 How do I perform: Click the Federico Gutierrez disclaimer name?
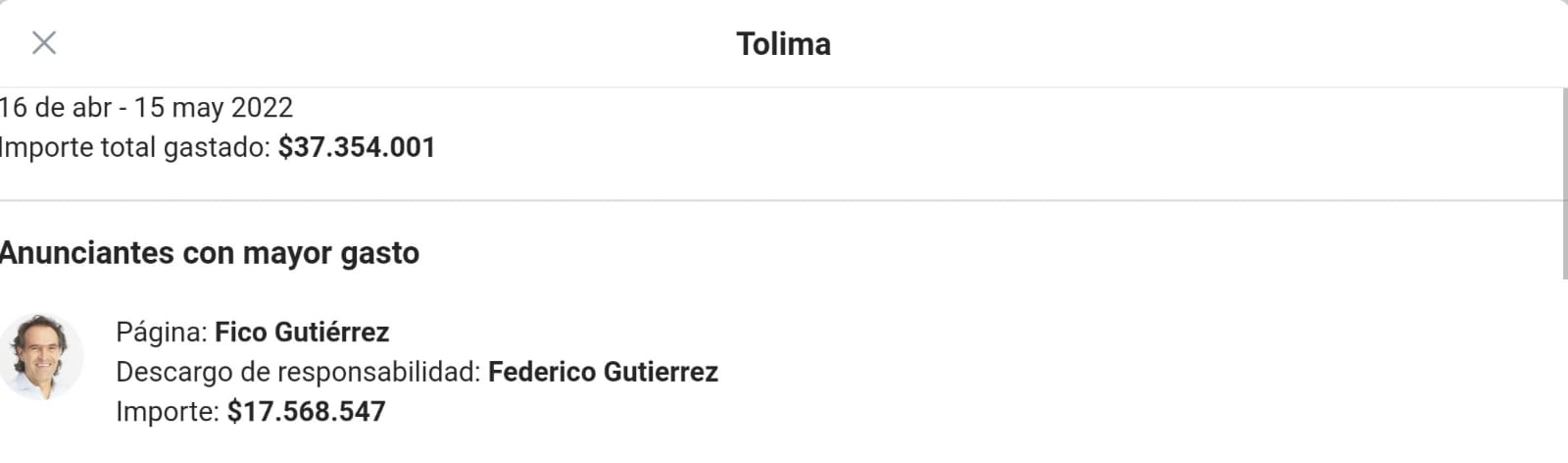(x=603, y=372)
